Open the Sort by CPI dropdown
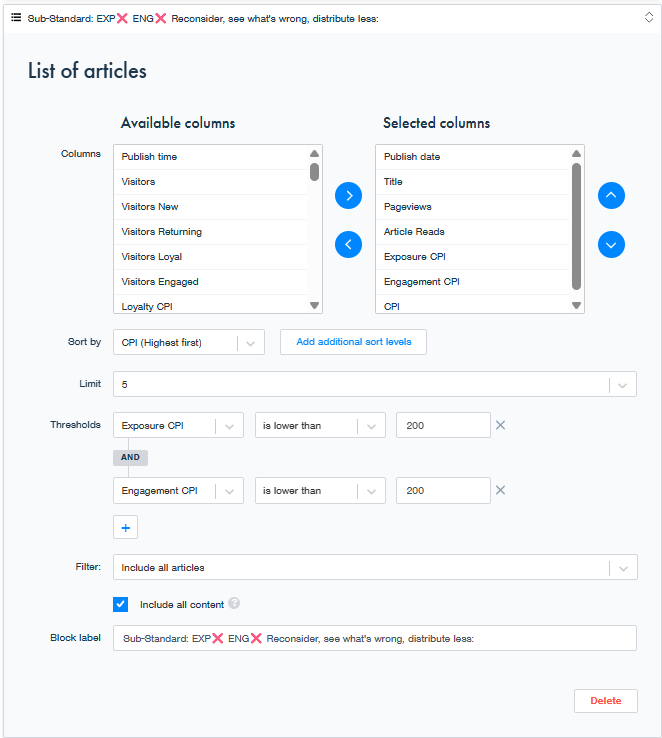Viewport: 662px width, 738px height. [x=189, y=342]
